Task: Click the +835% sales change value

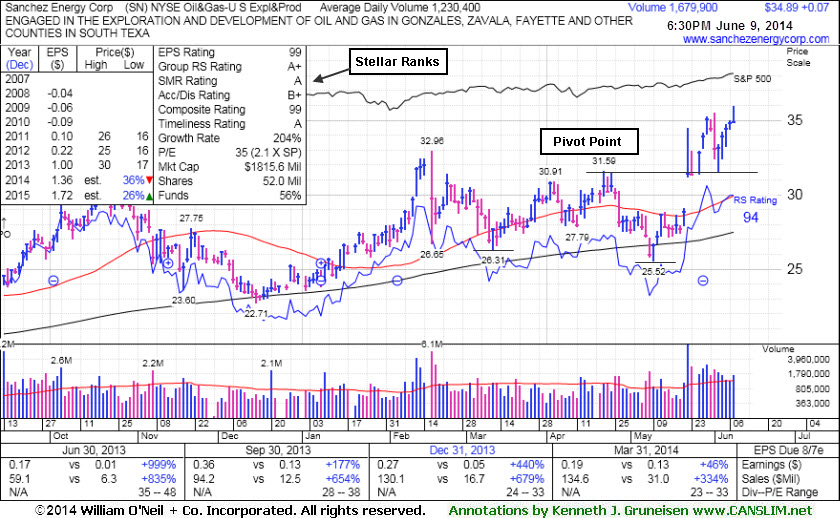Action: click(x=159, y=478)
